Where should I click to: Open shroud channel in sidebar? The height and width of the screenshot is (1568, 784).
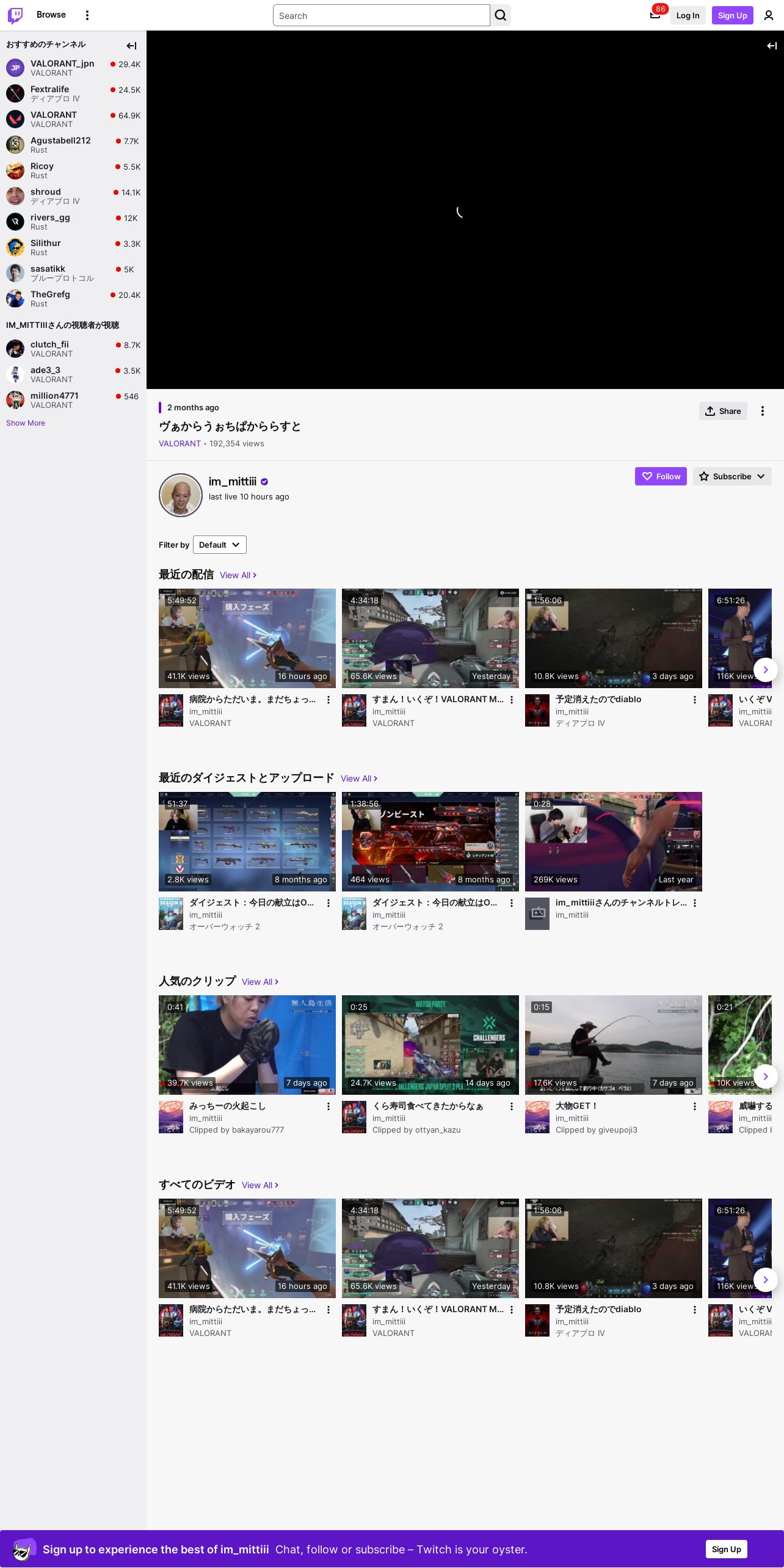click(73, 196)
